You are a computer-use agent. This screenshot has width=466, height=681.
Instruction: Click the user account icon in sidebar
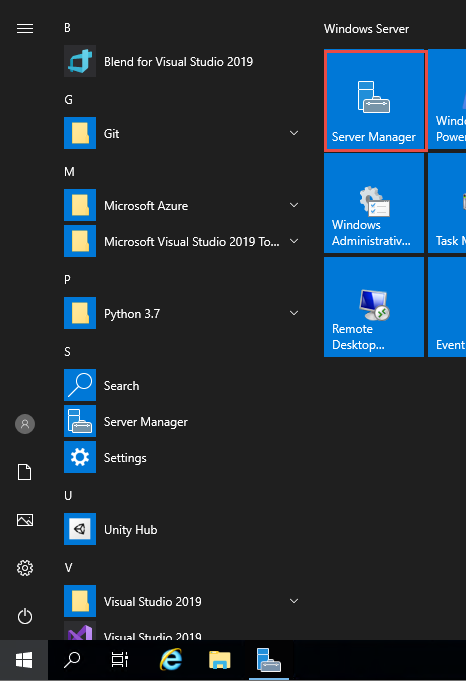tap(25, 424)
